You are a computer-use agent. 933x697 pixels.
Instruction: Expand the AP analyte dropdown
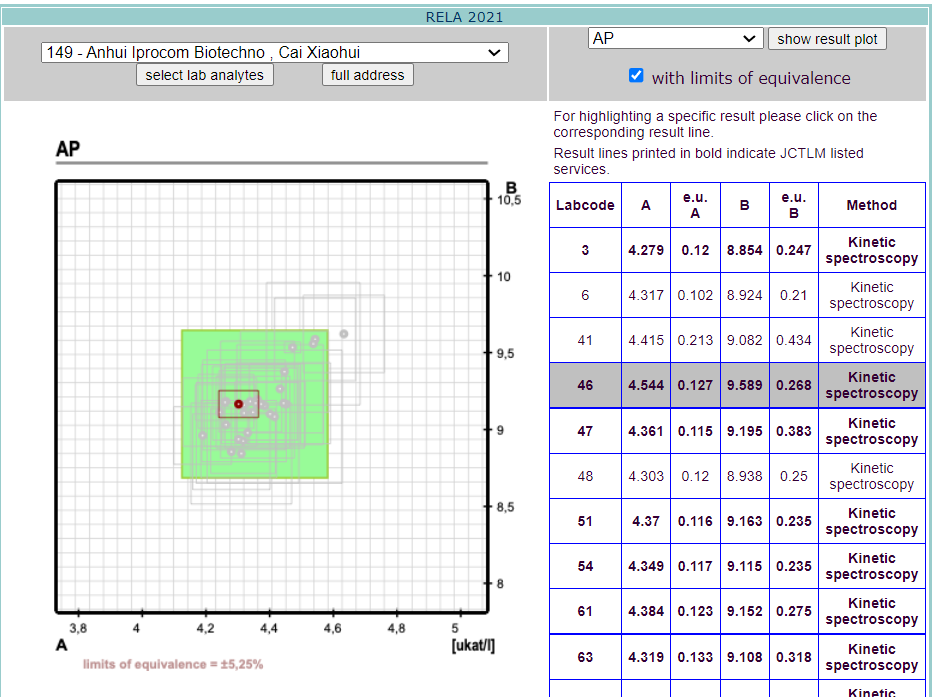(x=675, y=38)
